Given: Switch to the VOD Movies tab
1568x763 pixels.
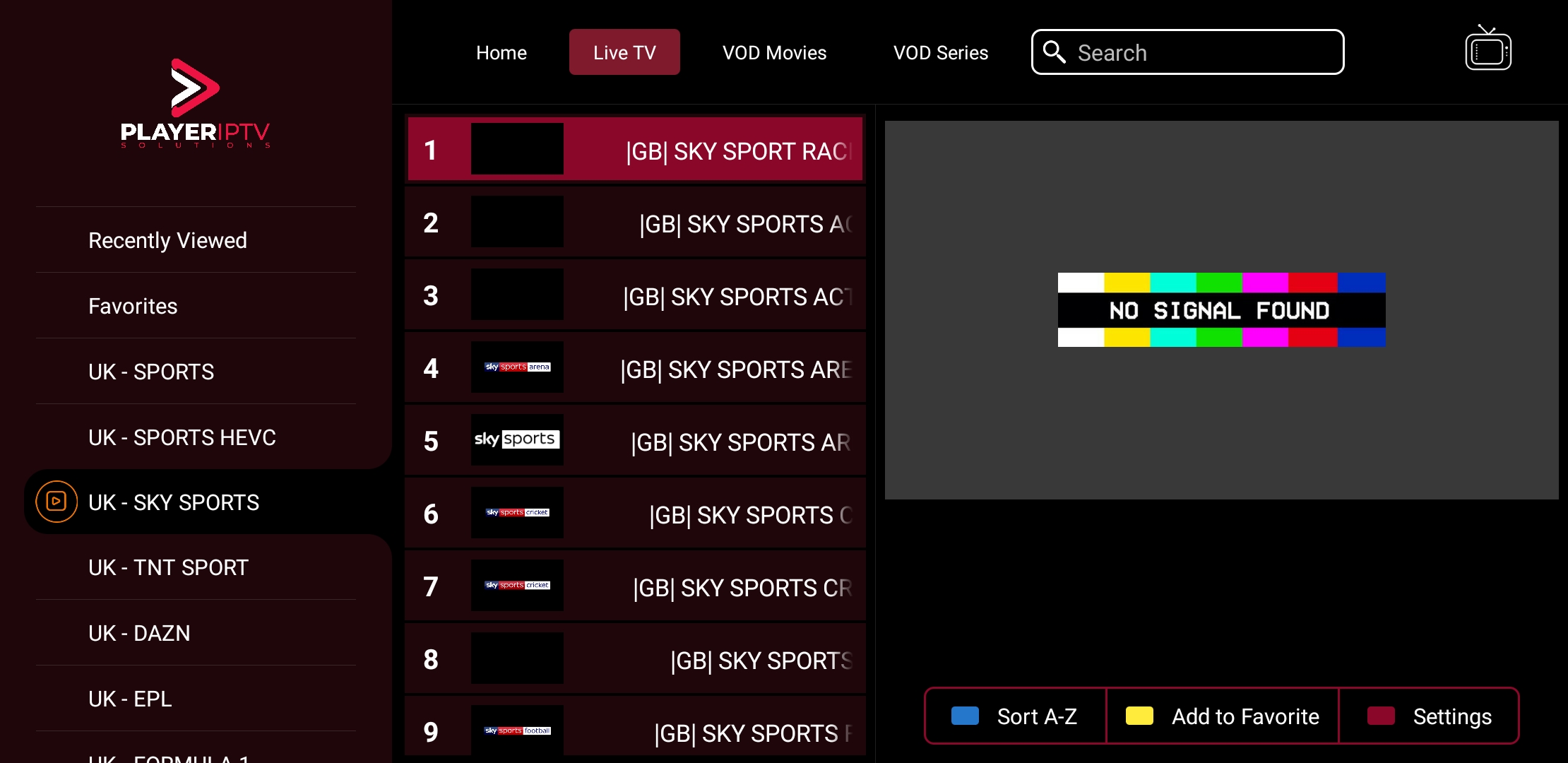Looking at the screenshot, I should tap(774, 52).
